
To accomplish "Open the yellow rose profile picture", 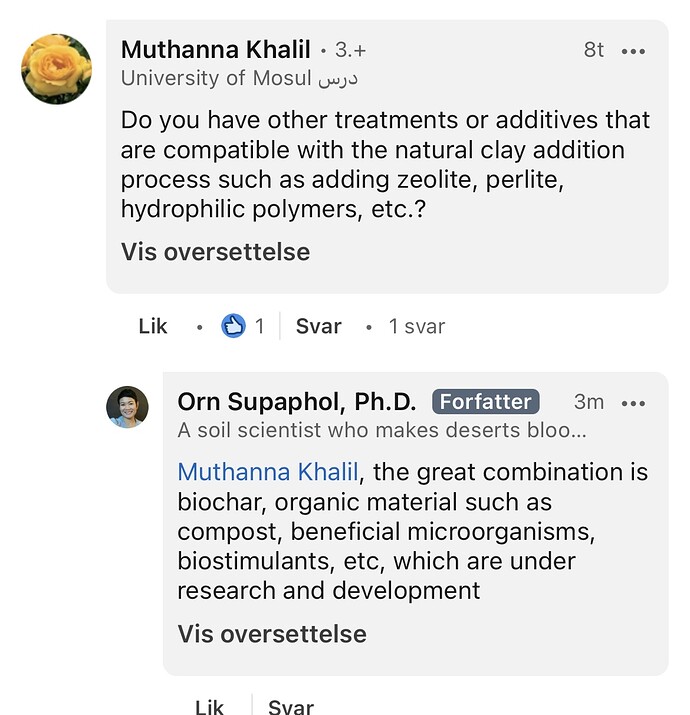I will click(x=57, y=69).
